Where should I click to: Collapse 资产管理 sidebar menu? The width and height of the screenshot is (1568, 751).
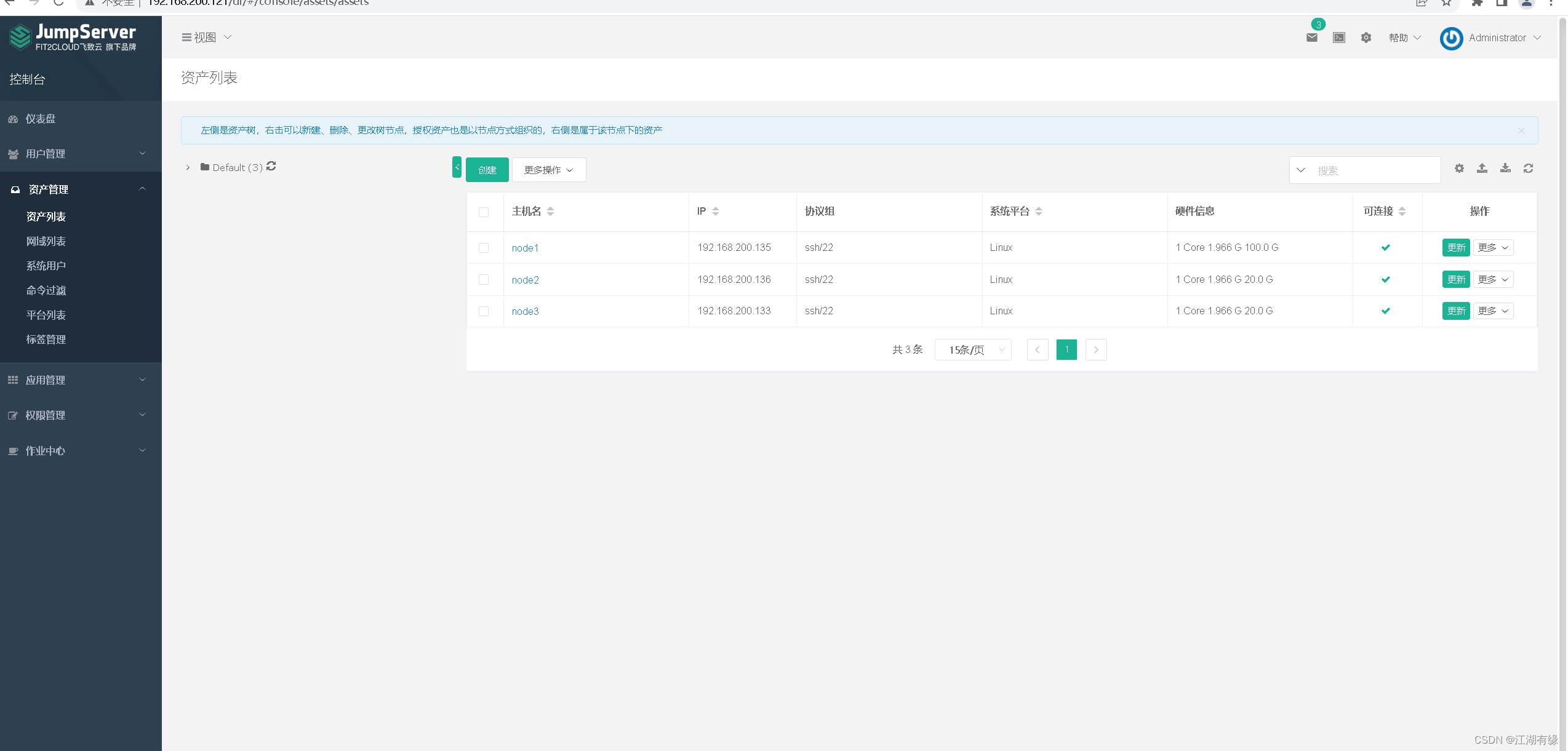(x=81, y=189)
